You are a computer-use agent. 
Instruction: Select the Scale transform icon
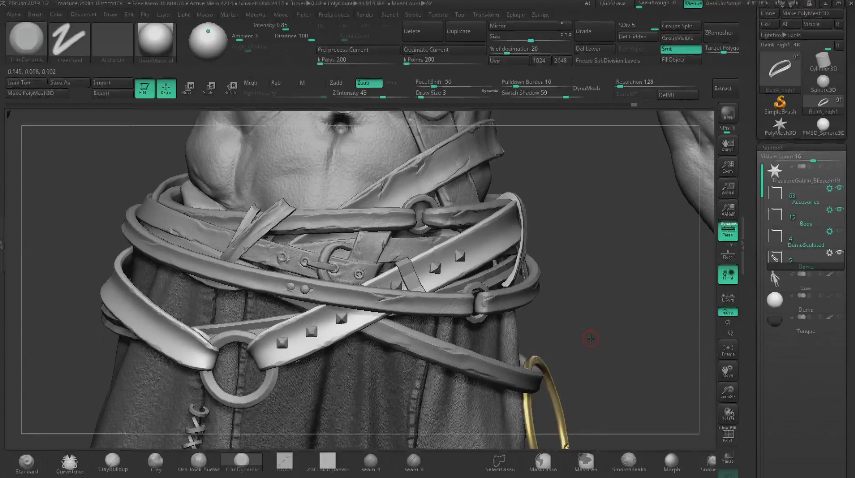(210, 88)
